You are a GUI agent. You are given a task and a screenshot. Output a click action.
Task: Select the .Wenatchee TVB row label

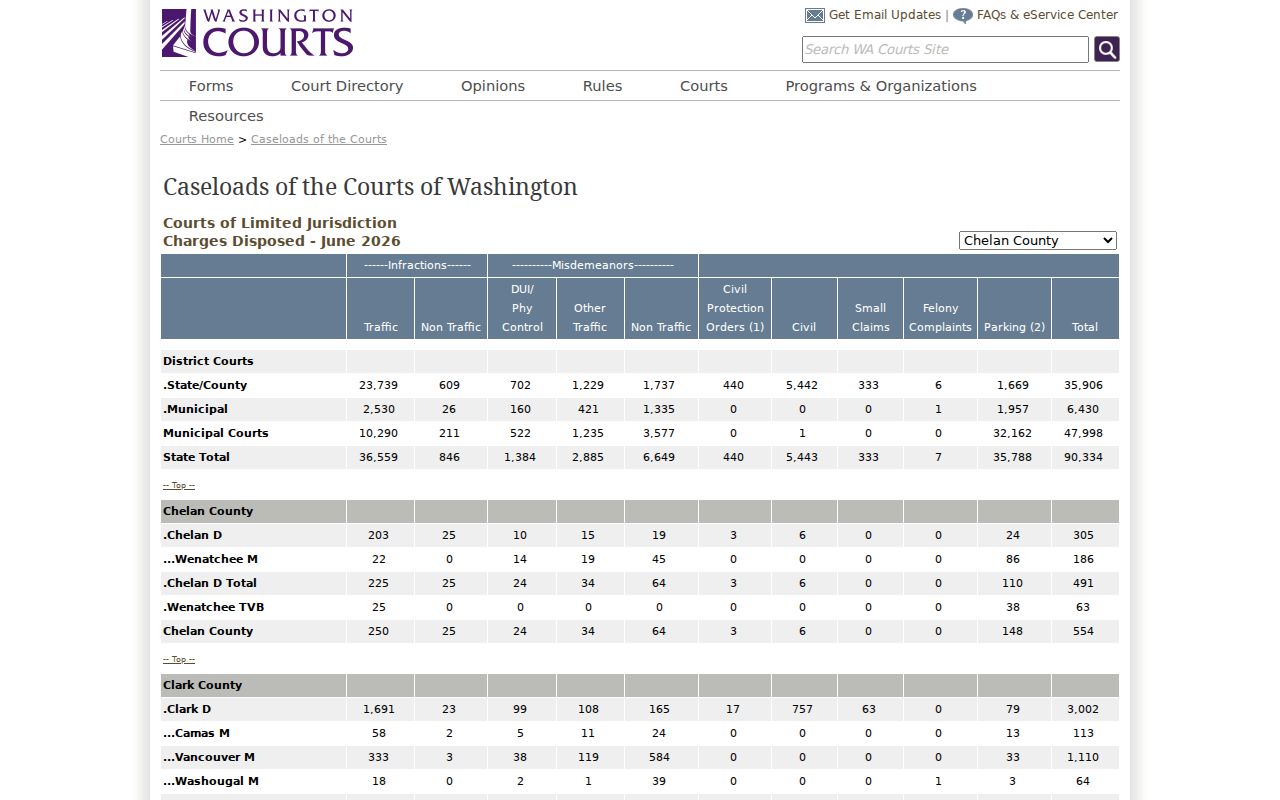pyautogui.click(x=214, y=607)
